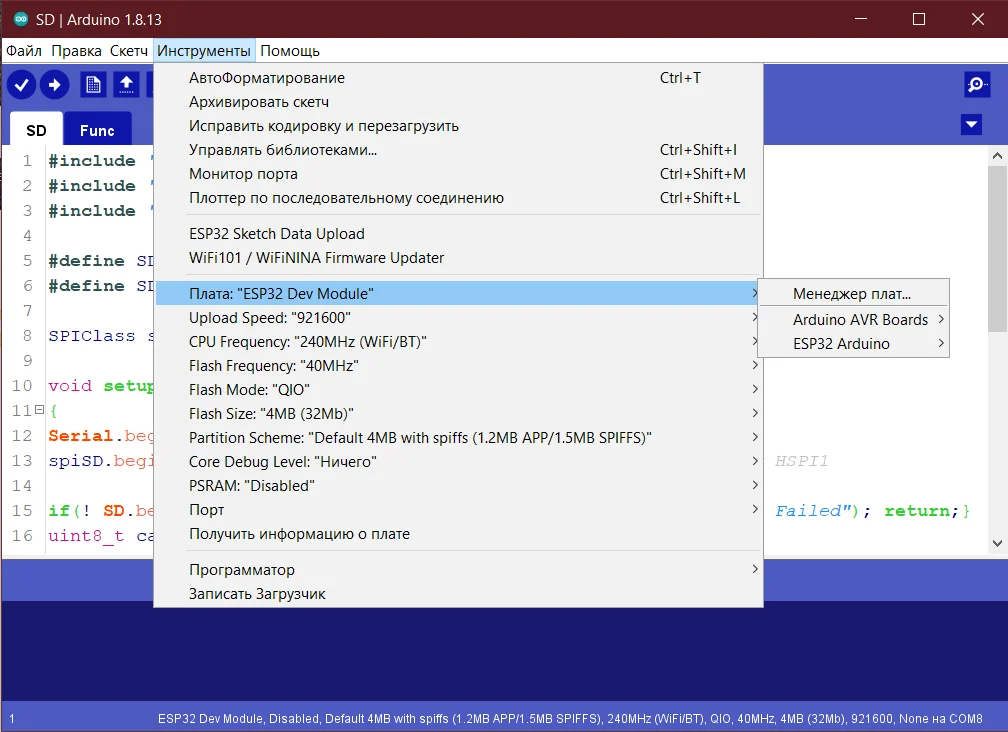Click the Upload arrow icon
Viewport: 1008px width, 732px height.
(55, 85)
